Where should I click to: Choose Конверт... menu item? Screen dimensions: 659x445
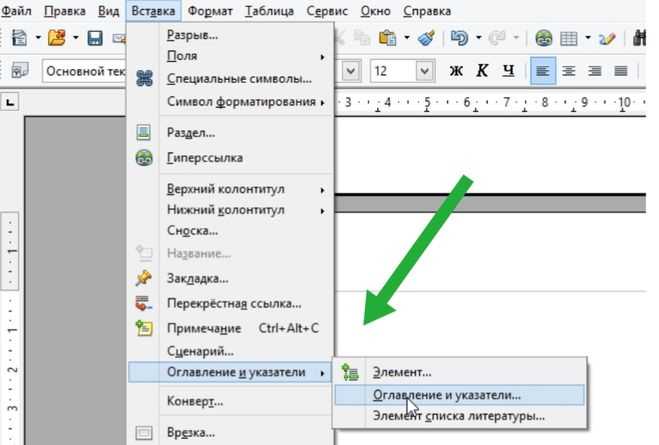[230, 401]
